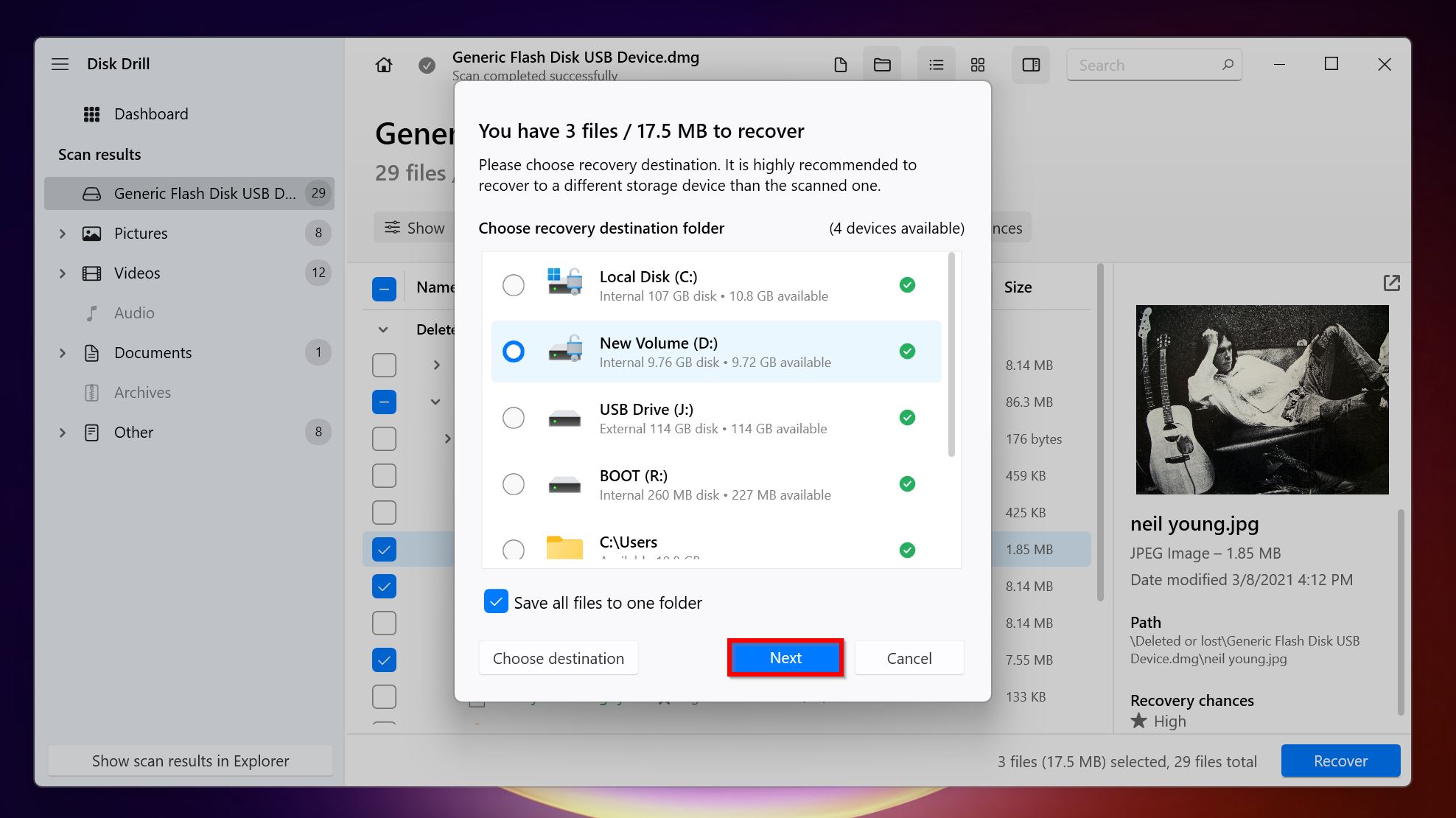Open Audio scan results

[189, 313]
